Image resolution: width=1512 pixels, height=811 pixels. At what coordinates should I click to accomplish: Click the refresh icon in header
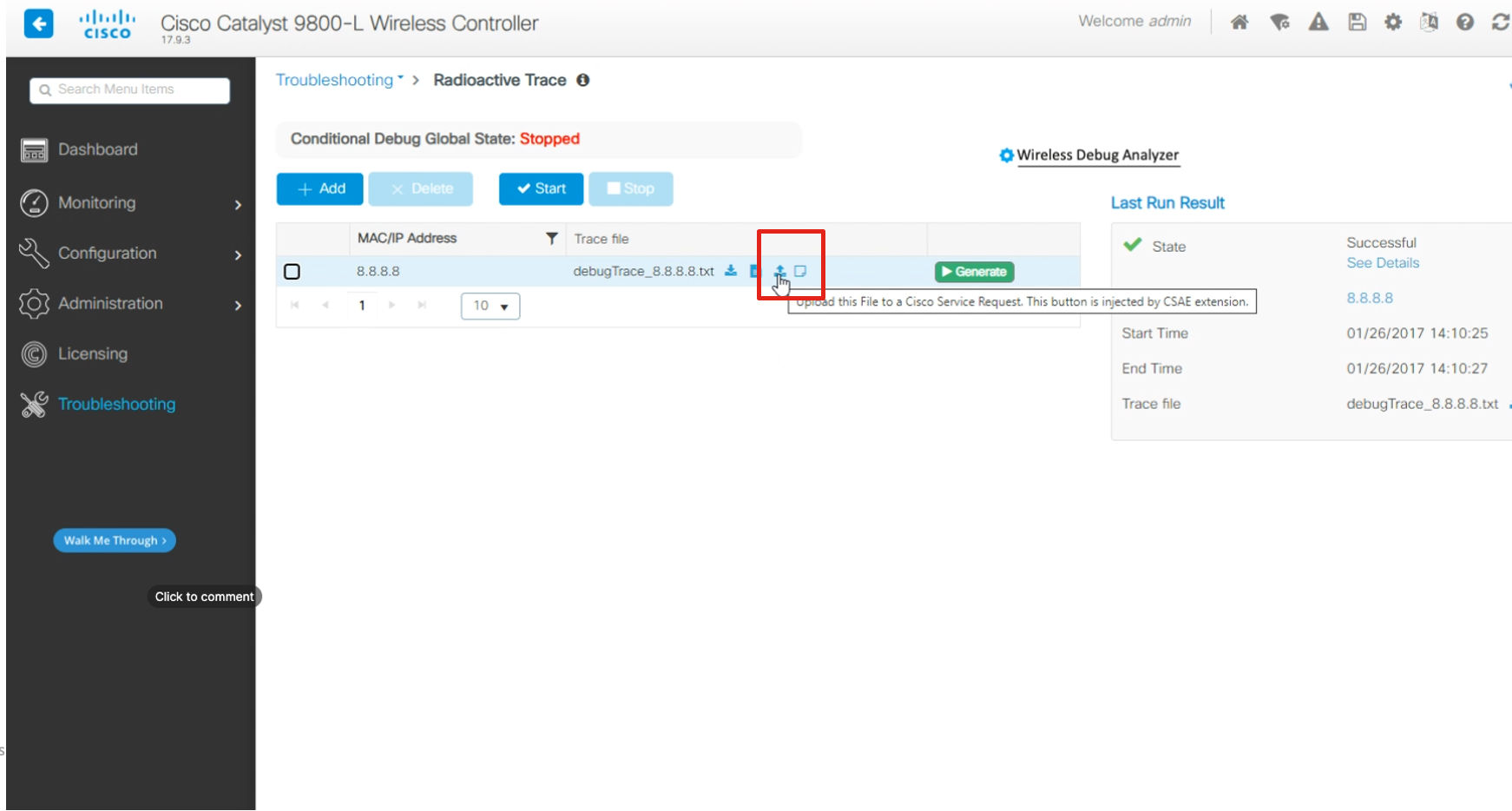click(x=1501, y=22)
